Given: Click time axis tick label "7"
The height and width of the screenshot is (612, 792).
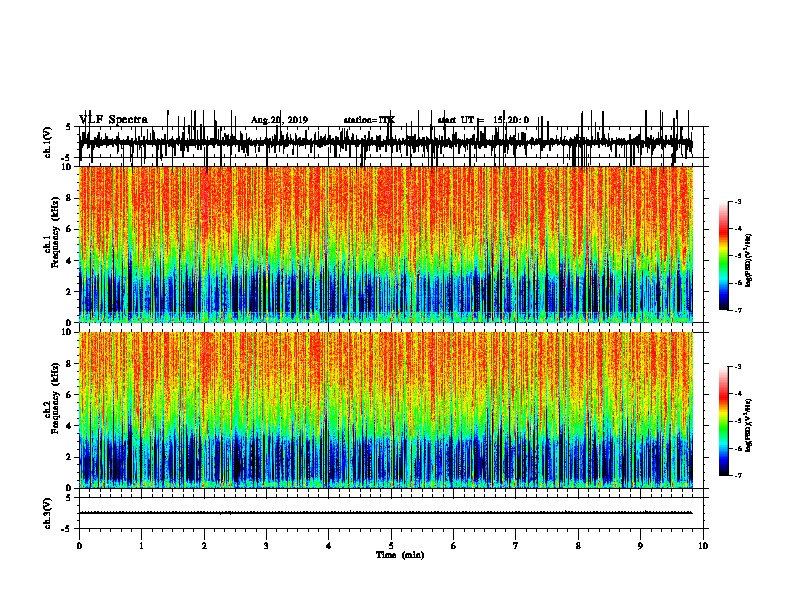Looking at the screenshot, I should pyautogui.click(x=516, y=546).
